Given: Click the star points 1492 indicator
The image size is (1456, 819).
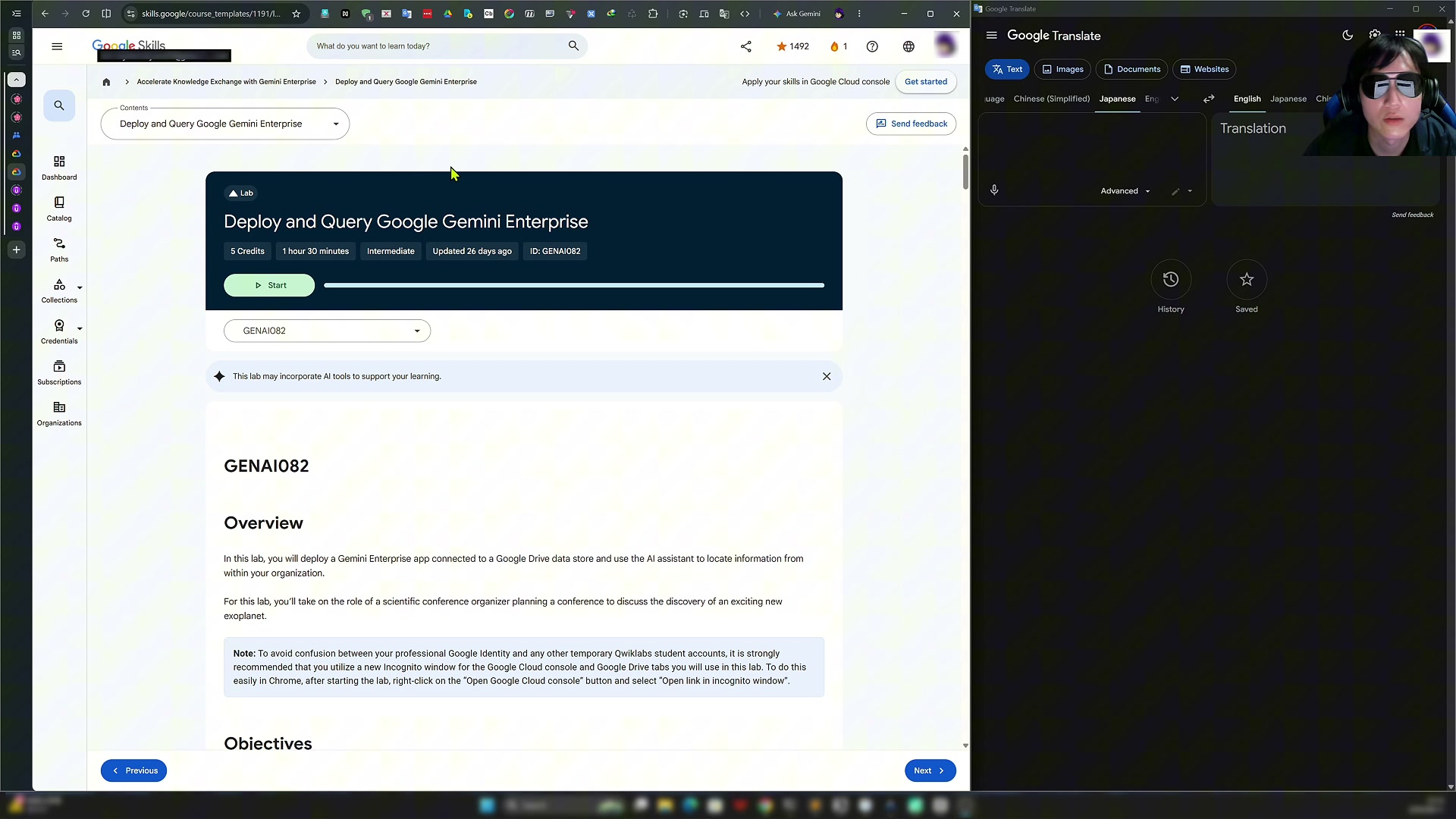Looking at the screenshot, I should click(792, 46).
